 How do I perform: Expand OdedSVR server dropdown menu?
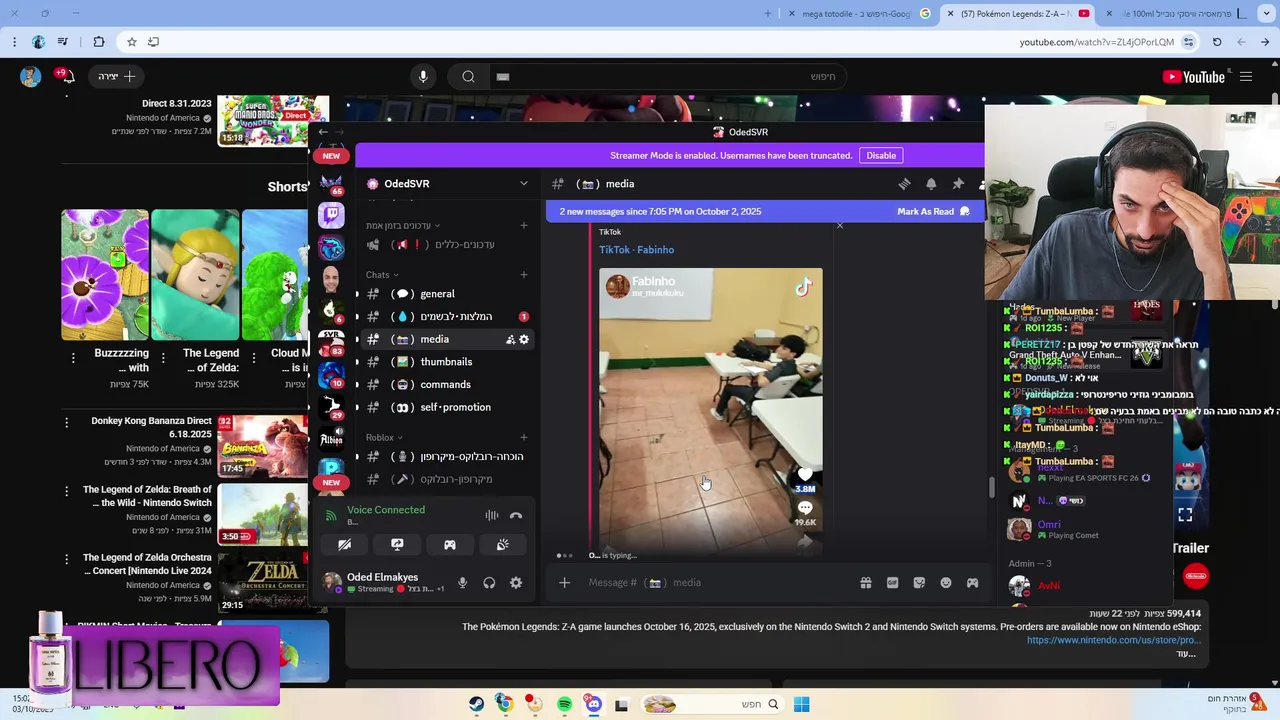click(x=523, y=184)
